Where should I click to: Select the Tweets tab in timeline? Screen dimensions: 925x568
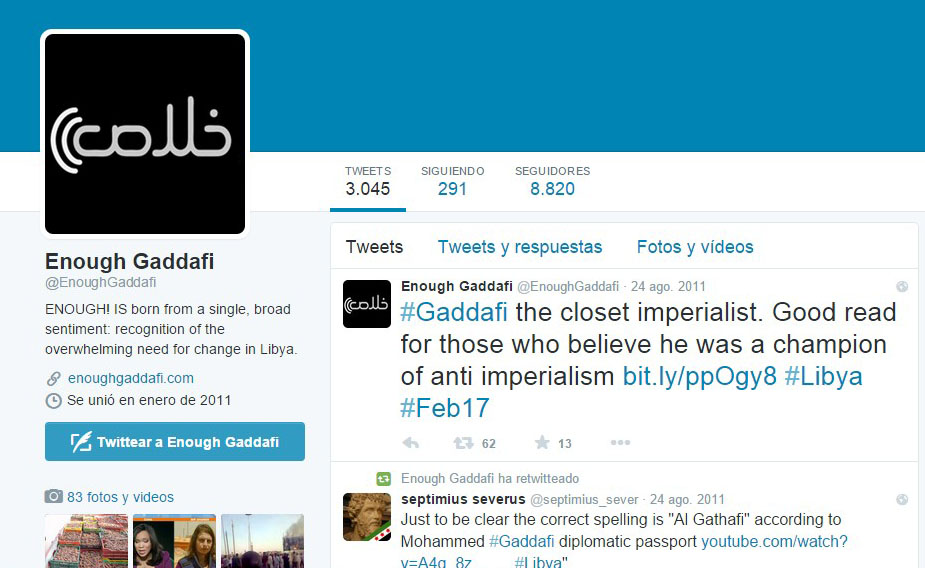374,247
